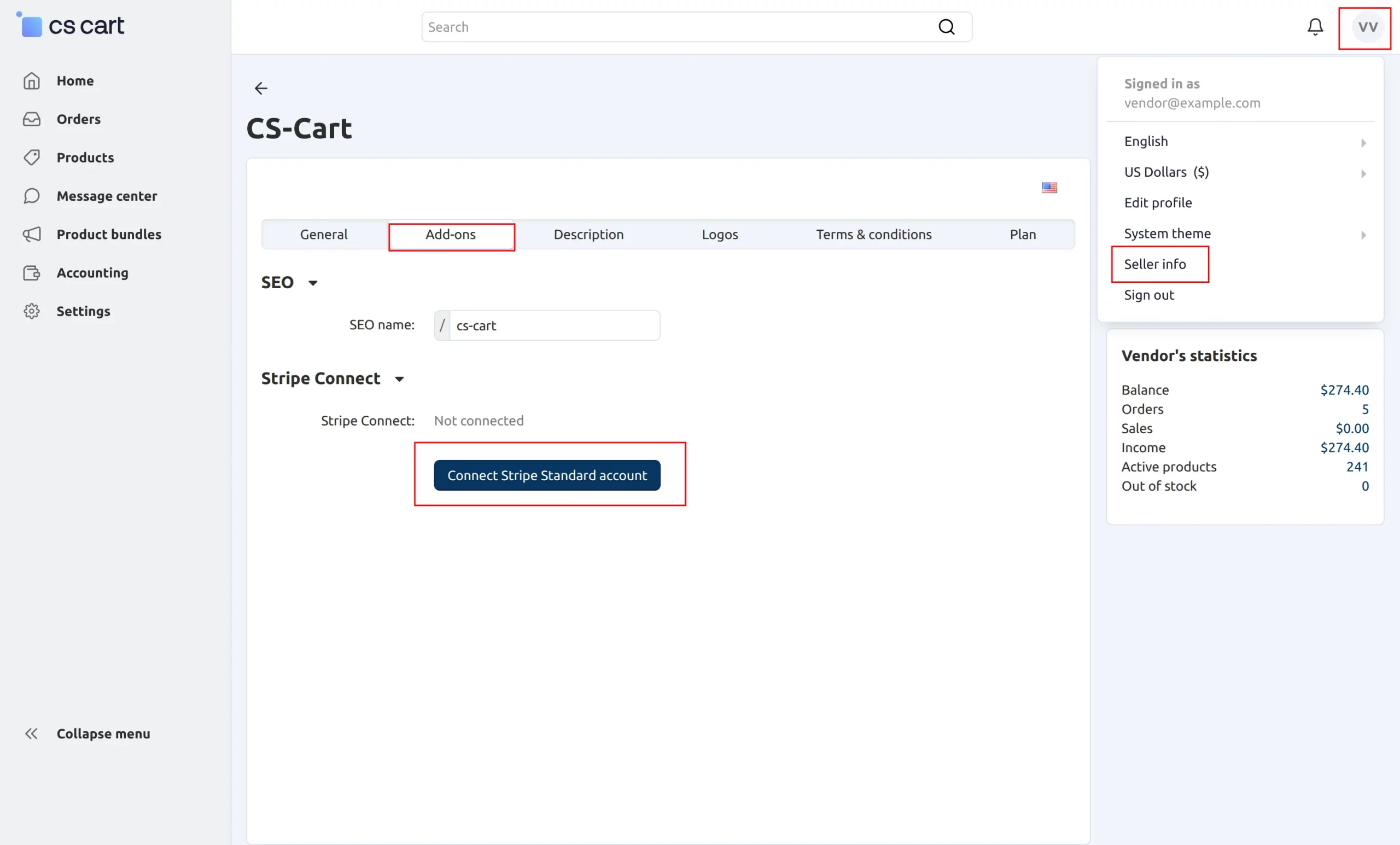Open the Accounting wallet icon
1400x845 pixels.
click(x=31, y=273)
